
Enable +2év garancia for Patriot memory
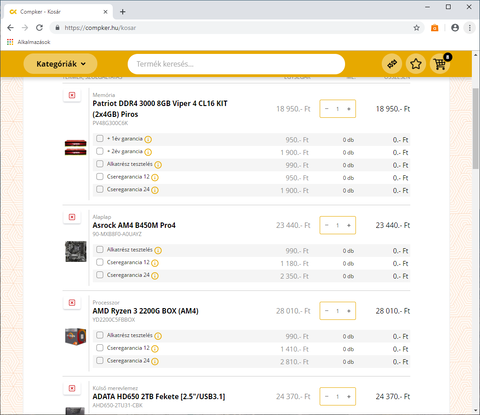click(100, 151)
